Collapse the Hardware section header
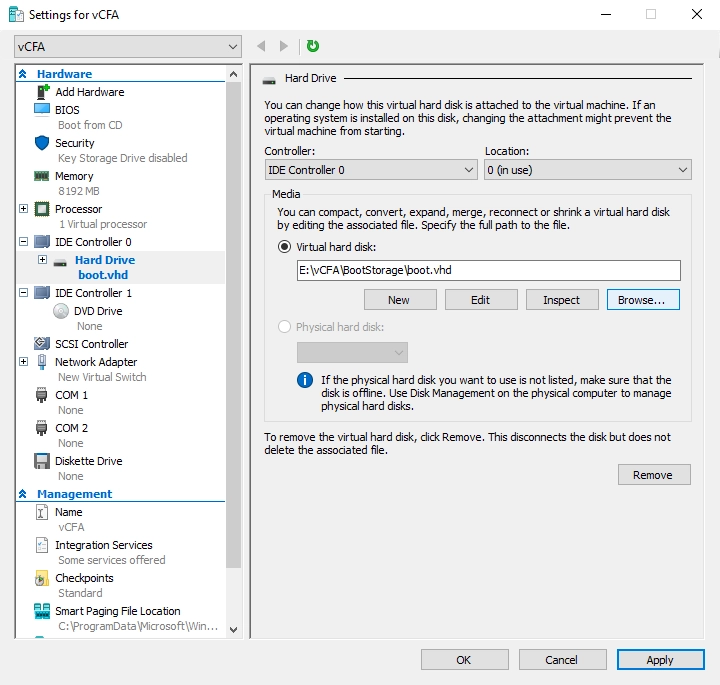 pyautogui.click(x=22, y=74)
